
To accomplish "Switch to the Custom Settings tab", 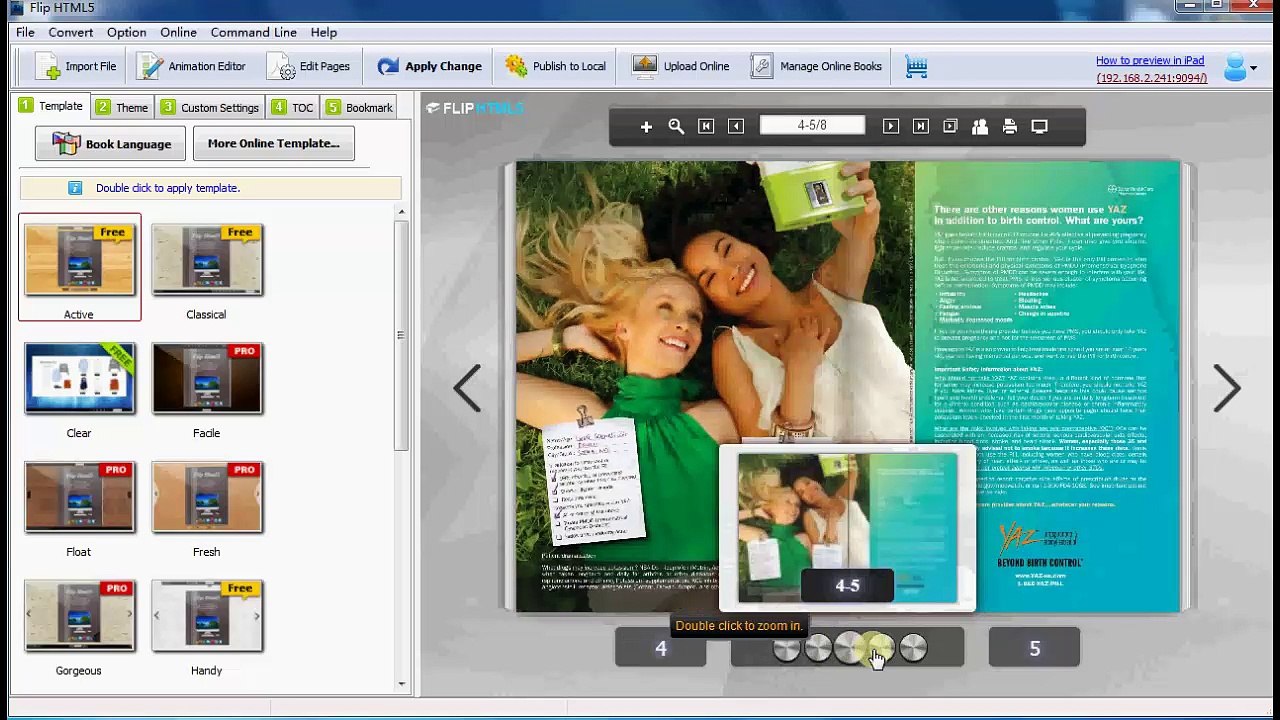I will click(210, 107).
